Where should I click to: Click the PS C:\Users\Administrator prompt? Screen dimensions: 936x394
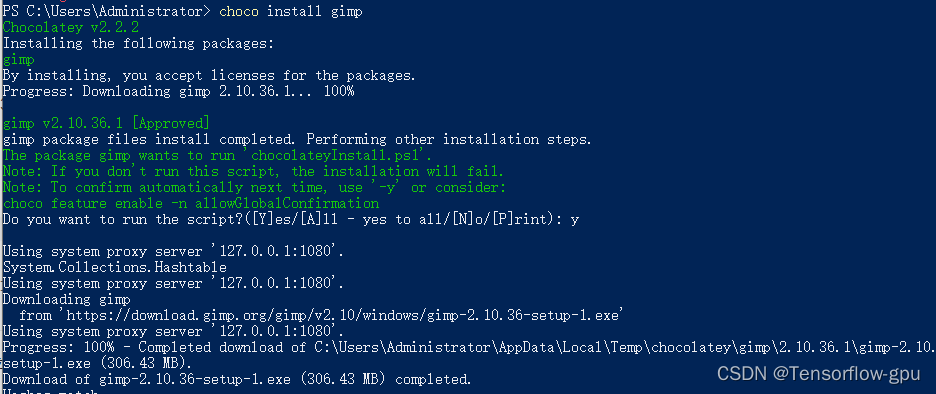pyautogui.click(x=107, y=11)
